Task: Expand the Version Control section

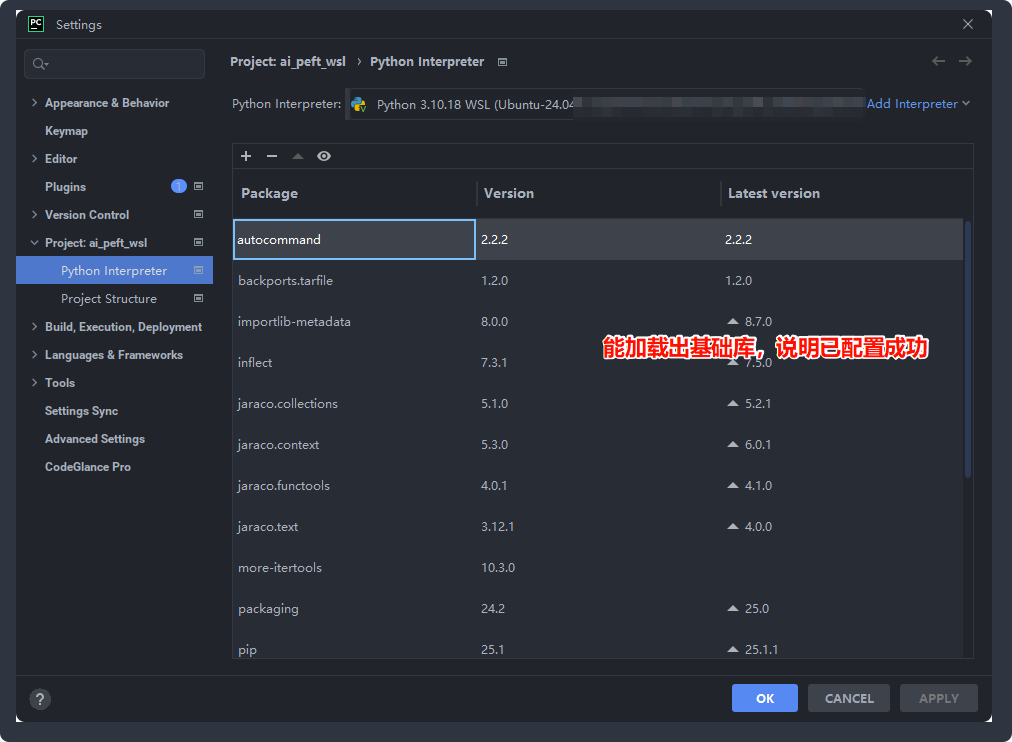Action: tap(34, 214)
